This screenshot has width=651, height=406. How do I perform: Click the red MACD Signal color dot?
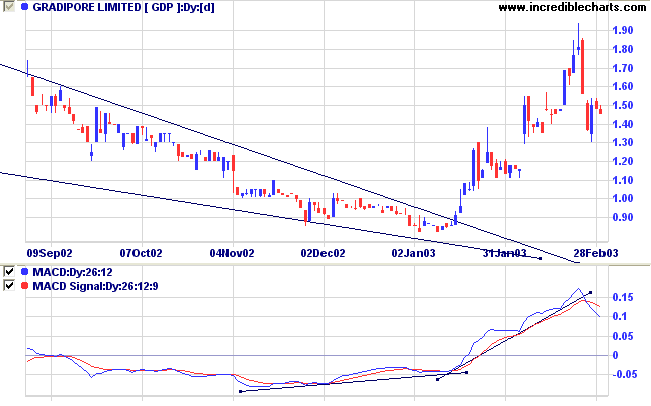pyautogui.click(x=24, y=286)
